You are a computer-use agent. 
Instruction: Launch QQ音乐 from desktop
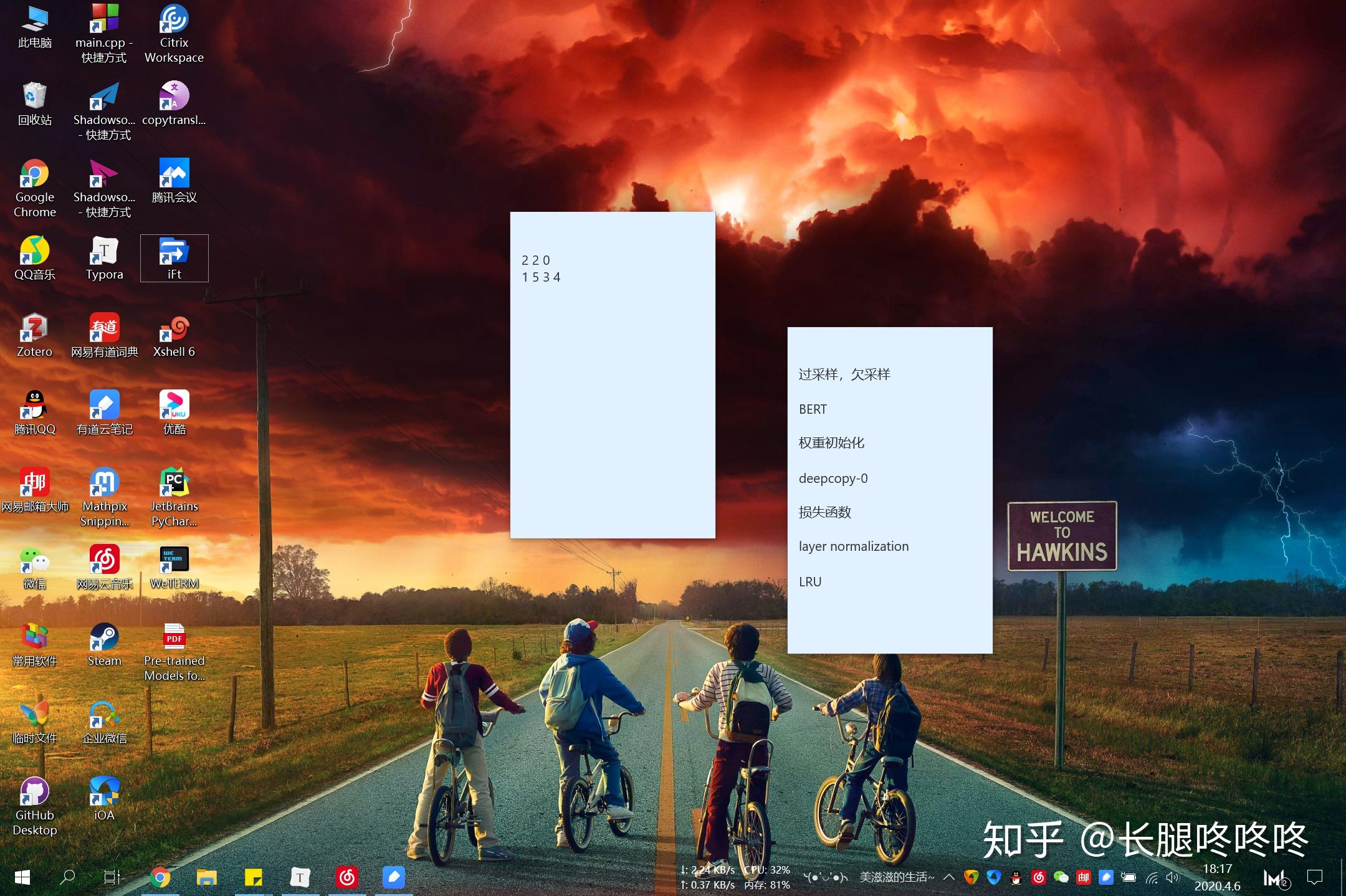tap(35, 259)
